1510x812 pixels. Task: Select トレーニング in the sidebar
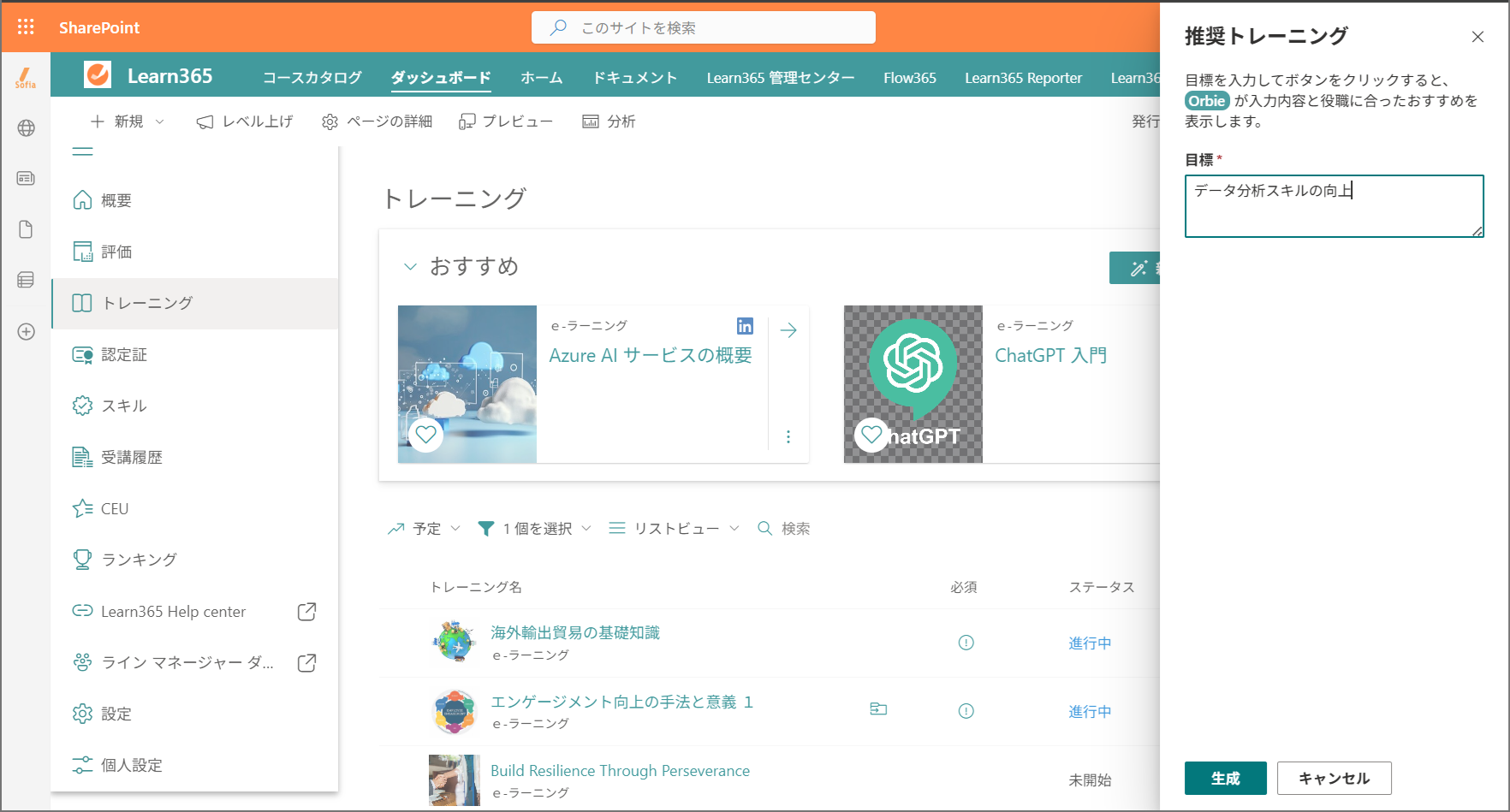[x=195, y=303]
